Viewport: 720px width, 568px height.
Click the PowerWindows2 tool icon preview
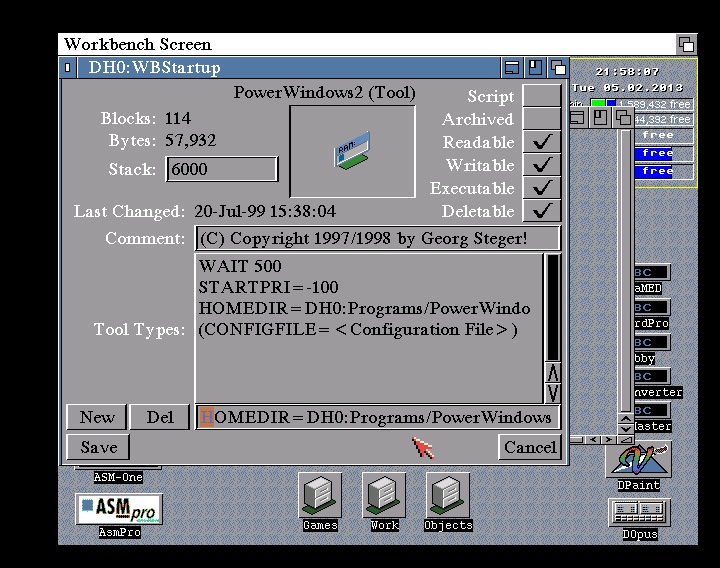(352, 151)
